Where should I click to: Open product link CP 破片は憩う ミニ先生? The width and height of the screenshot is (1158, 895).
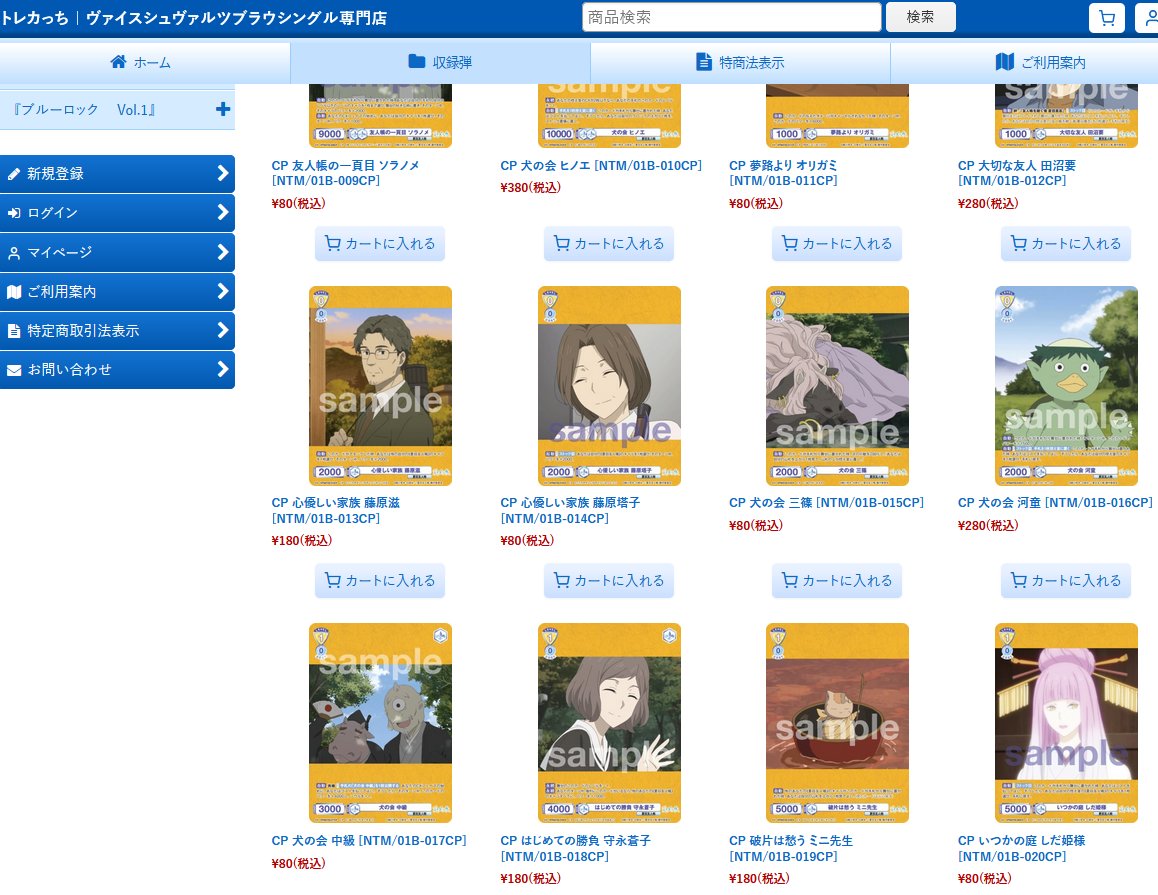coord(791,848)
